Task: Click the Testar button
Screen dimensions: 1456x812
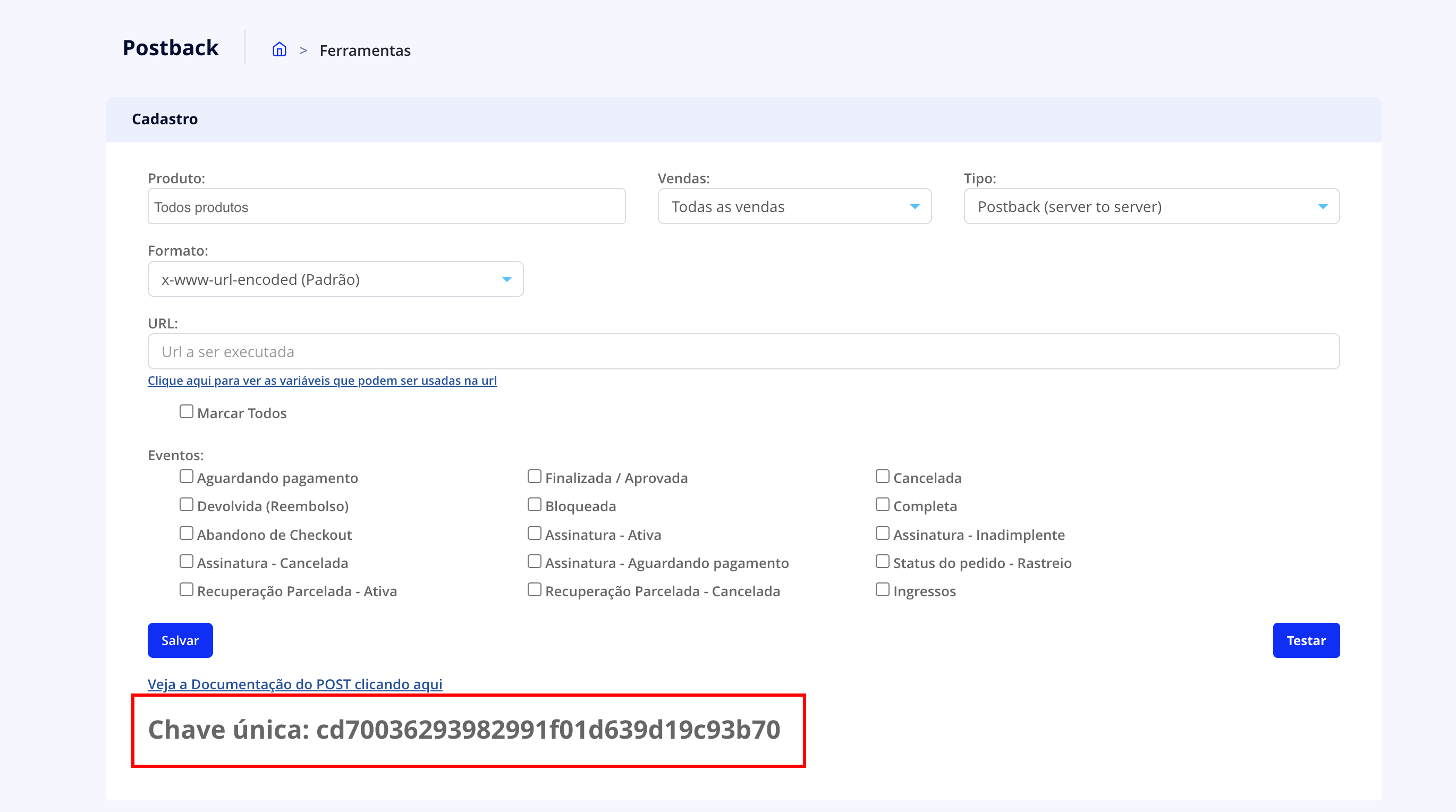Action: pos(1306,640)
